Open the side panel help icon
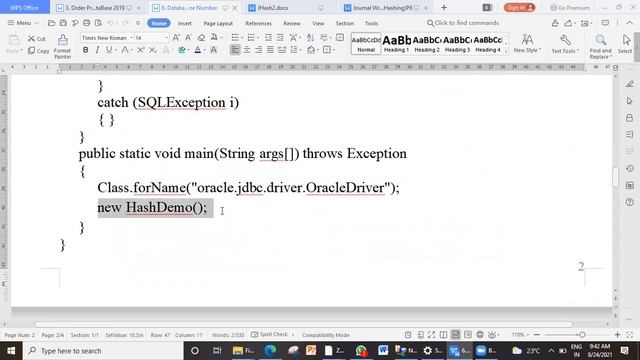The image size is (640, 360). coord(629,202)
